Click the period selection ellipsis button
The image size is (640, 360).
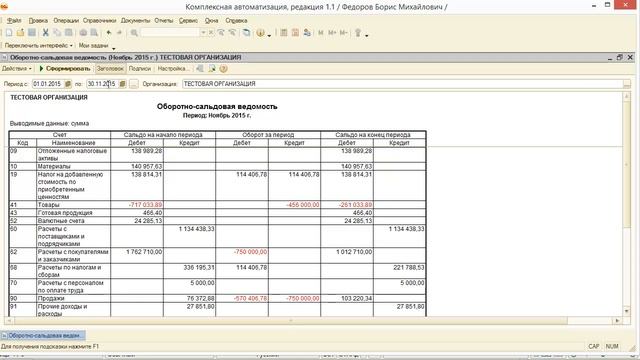[133, 84]
